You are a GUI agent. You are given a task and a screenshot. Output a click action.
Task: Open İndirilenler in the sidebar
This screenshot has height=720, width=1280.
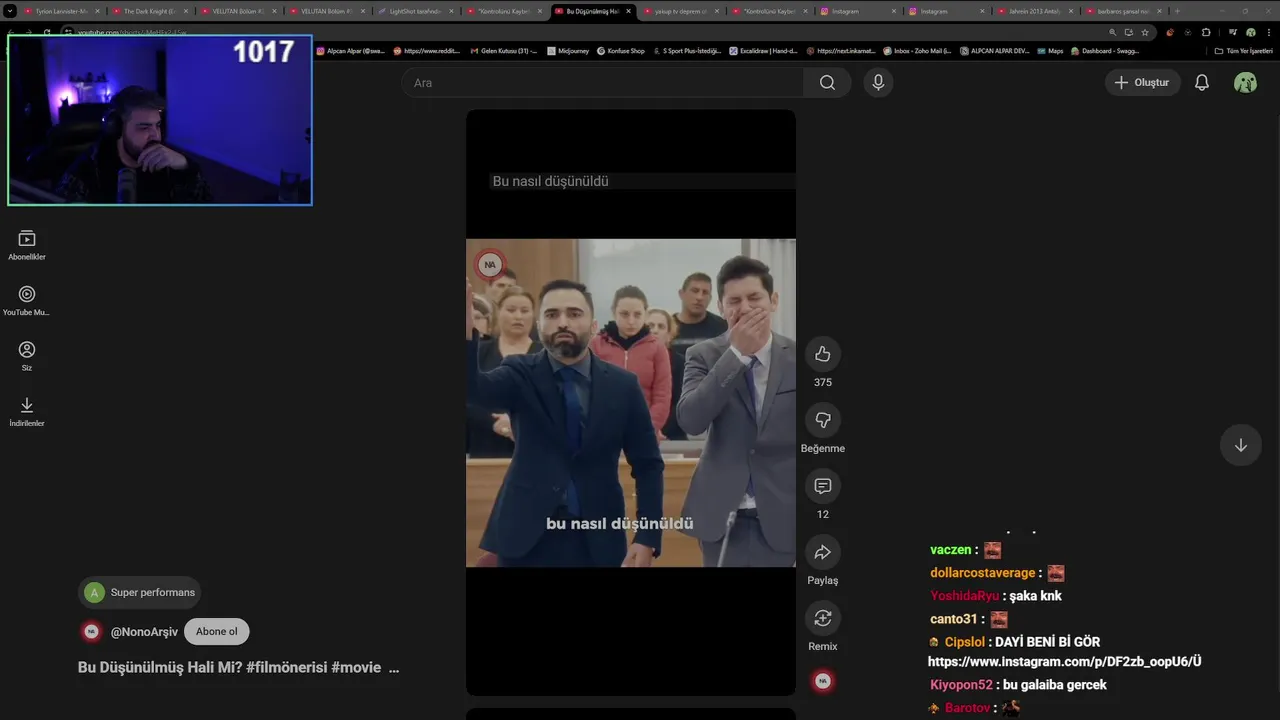[27, 411]
